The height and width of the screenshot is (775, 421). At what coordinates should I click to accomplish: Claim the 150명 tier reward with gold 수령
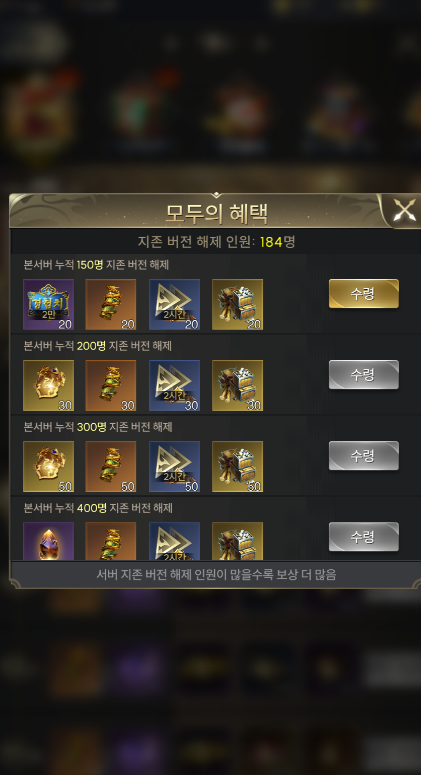pos(364,294)
